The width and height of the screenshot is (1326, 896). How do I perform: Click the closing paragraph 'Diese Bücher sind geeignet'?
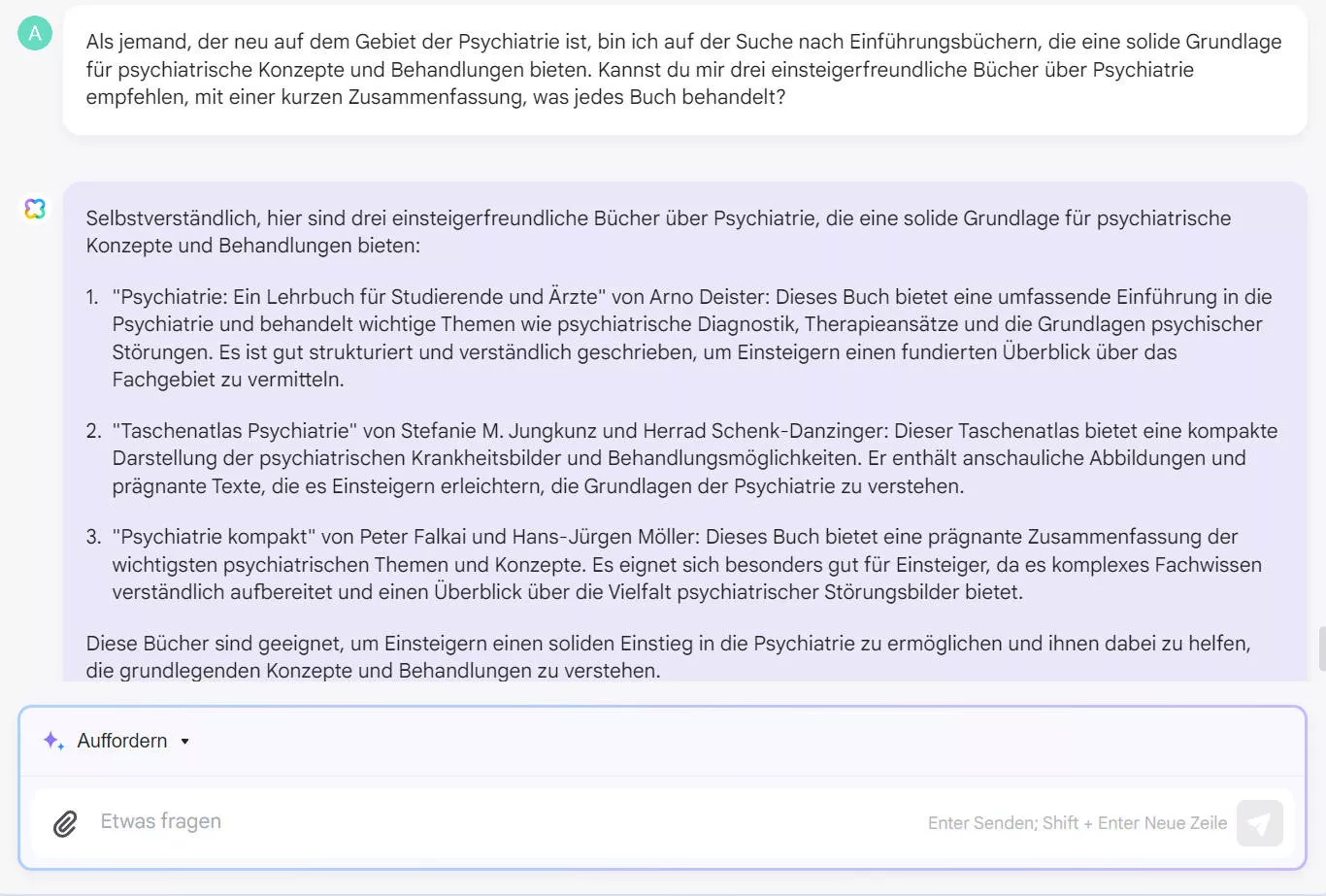pyautogui.click(x=668, y=656)
